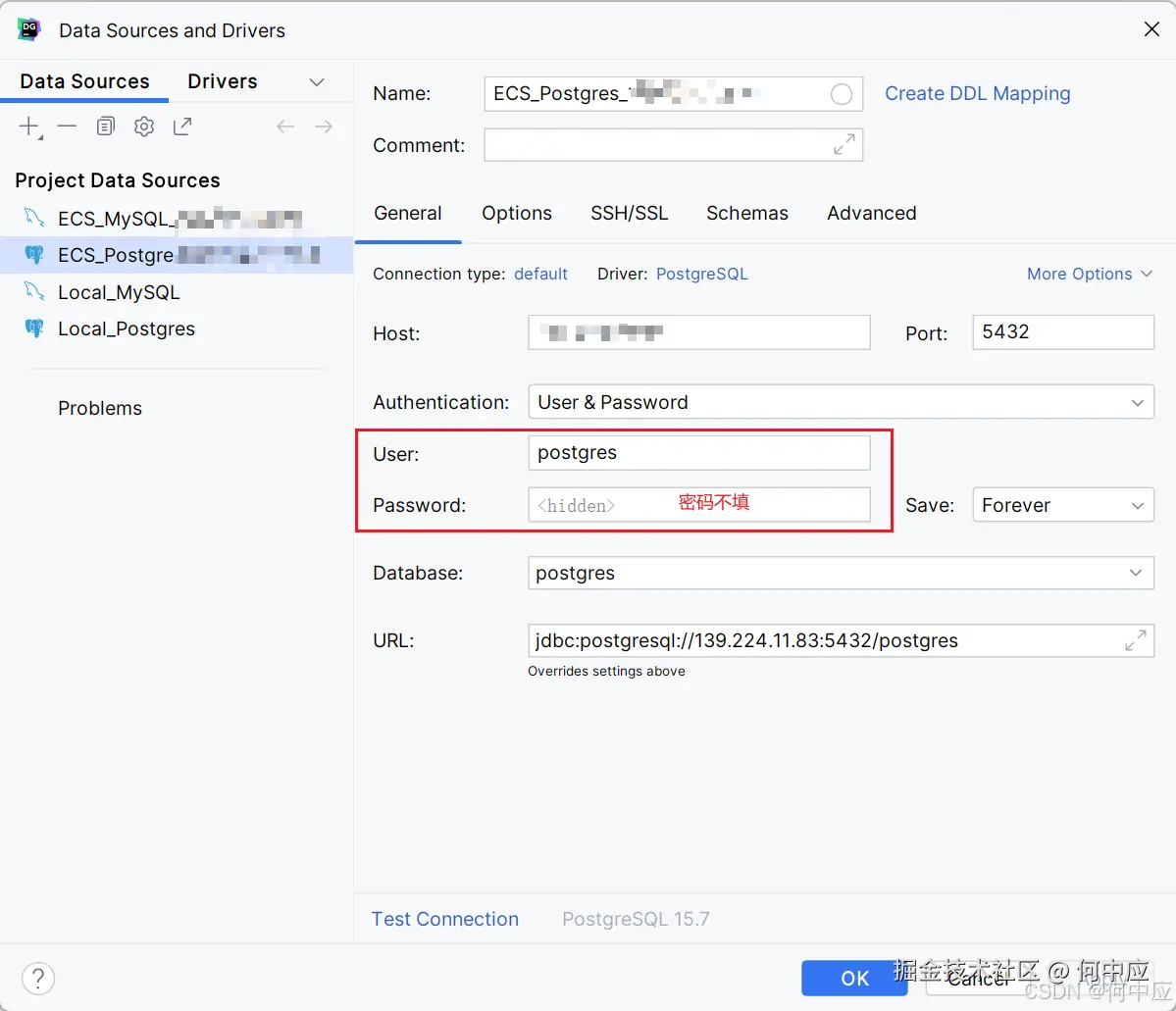The height and width of the screenshot is (1011, 1176).
Task: Focus the Host input field
Action: point(699,332)
